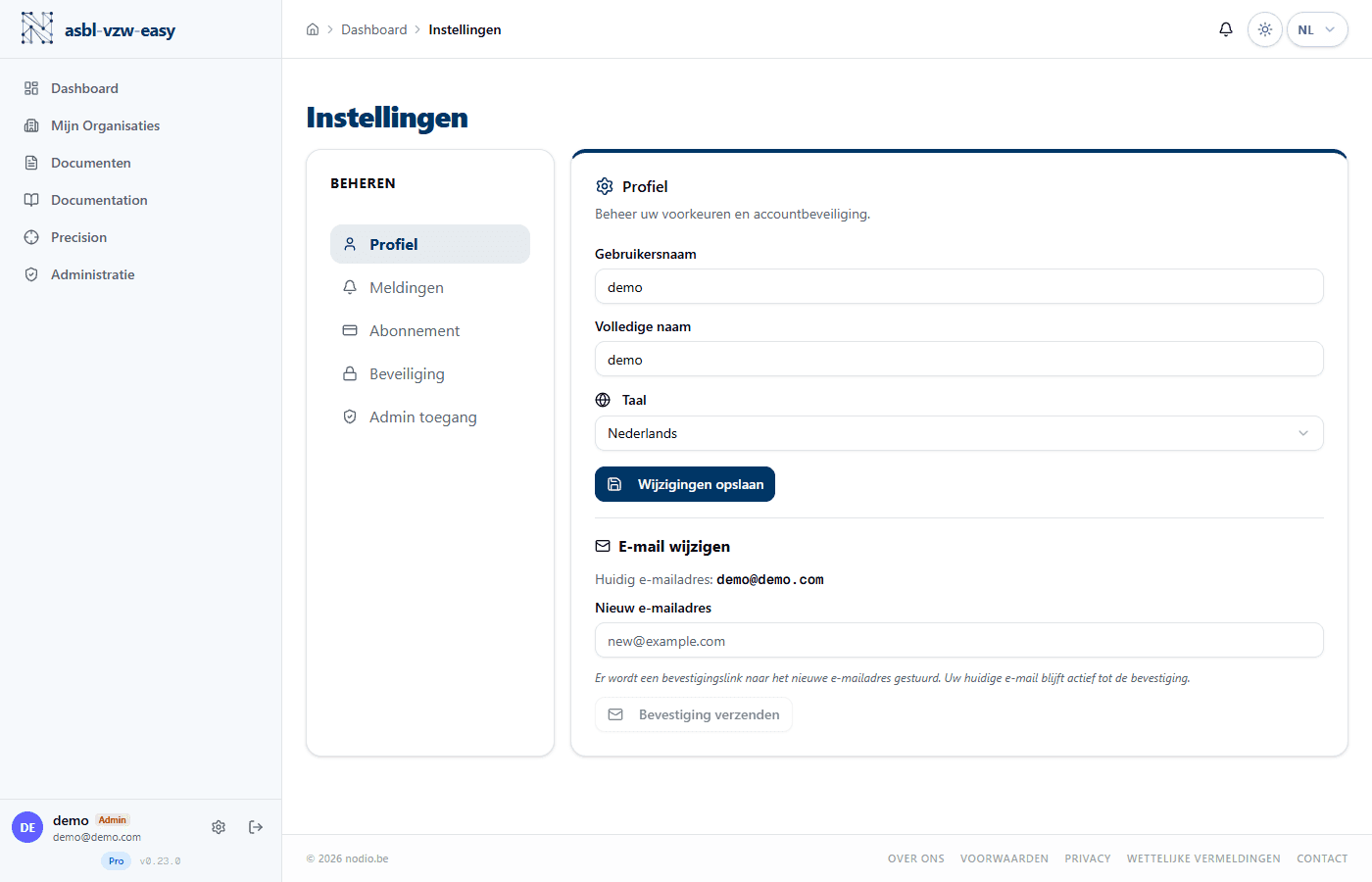
Task: Click the Profiel person icon
Action: (350, 244)
